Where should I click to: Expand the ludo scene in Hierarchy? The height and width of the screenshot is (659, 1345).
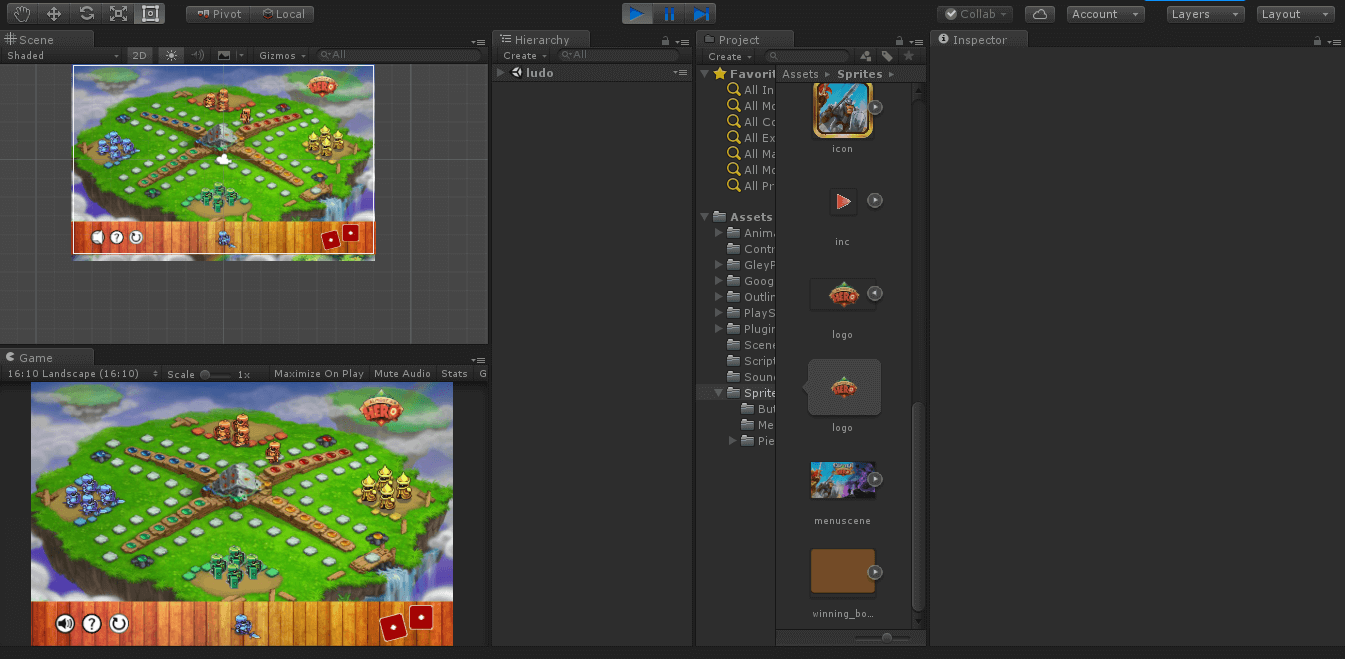501,73
